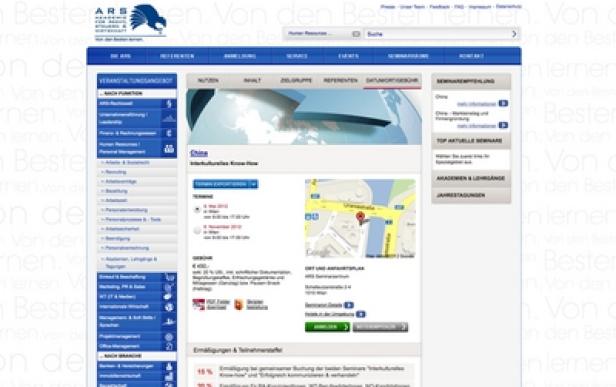Click the 'mehr Informationen' arrow under China - Markteinstieg
This screenshot has height=387, width=616.
503,125
